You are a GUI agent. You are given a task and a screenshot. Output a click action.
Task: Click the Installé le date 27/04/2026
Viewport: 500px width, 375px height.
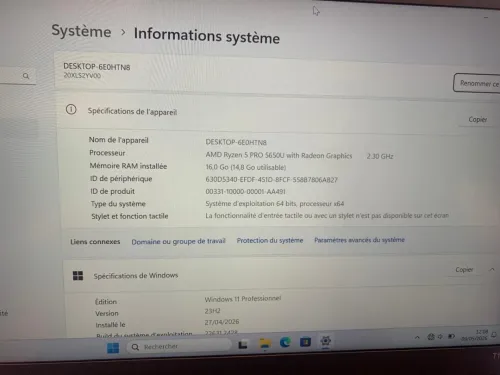pyautogui.click(x=222, y=322)
